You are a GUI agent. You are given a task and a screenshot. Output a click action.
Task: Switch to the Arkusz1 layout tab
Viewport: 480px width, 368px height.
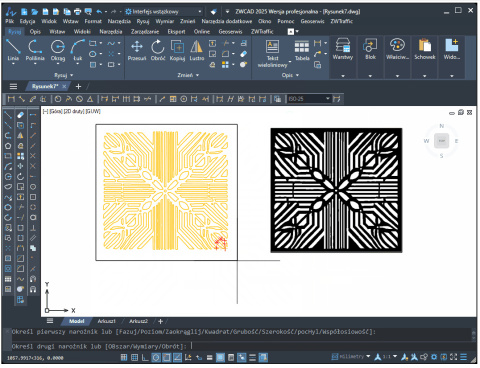106,321
